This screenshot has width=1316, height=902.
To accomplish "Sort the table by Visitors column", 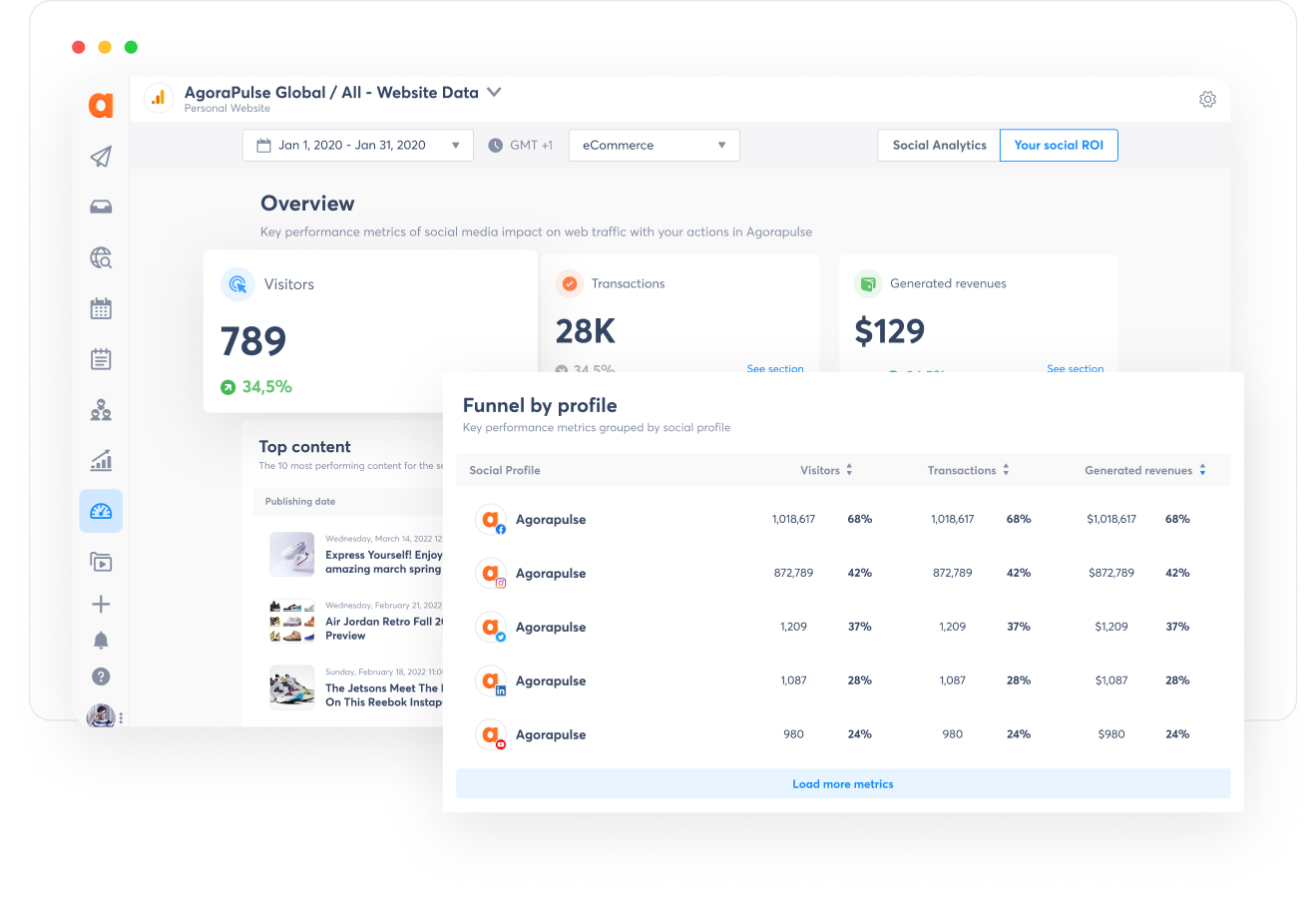I will pos(849,470).
